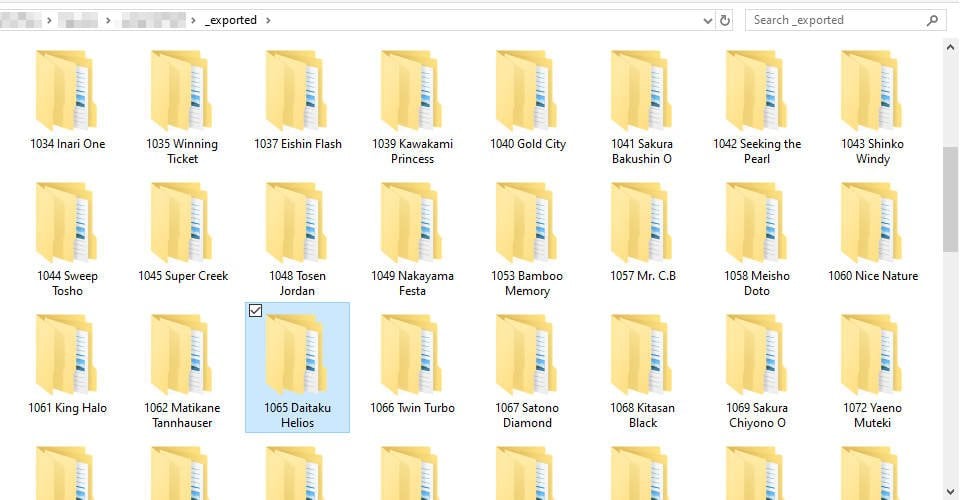Click the search magnifier icon

tap(932, 20)
